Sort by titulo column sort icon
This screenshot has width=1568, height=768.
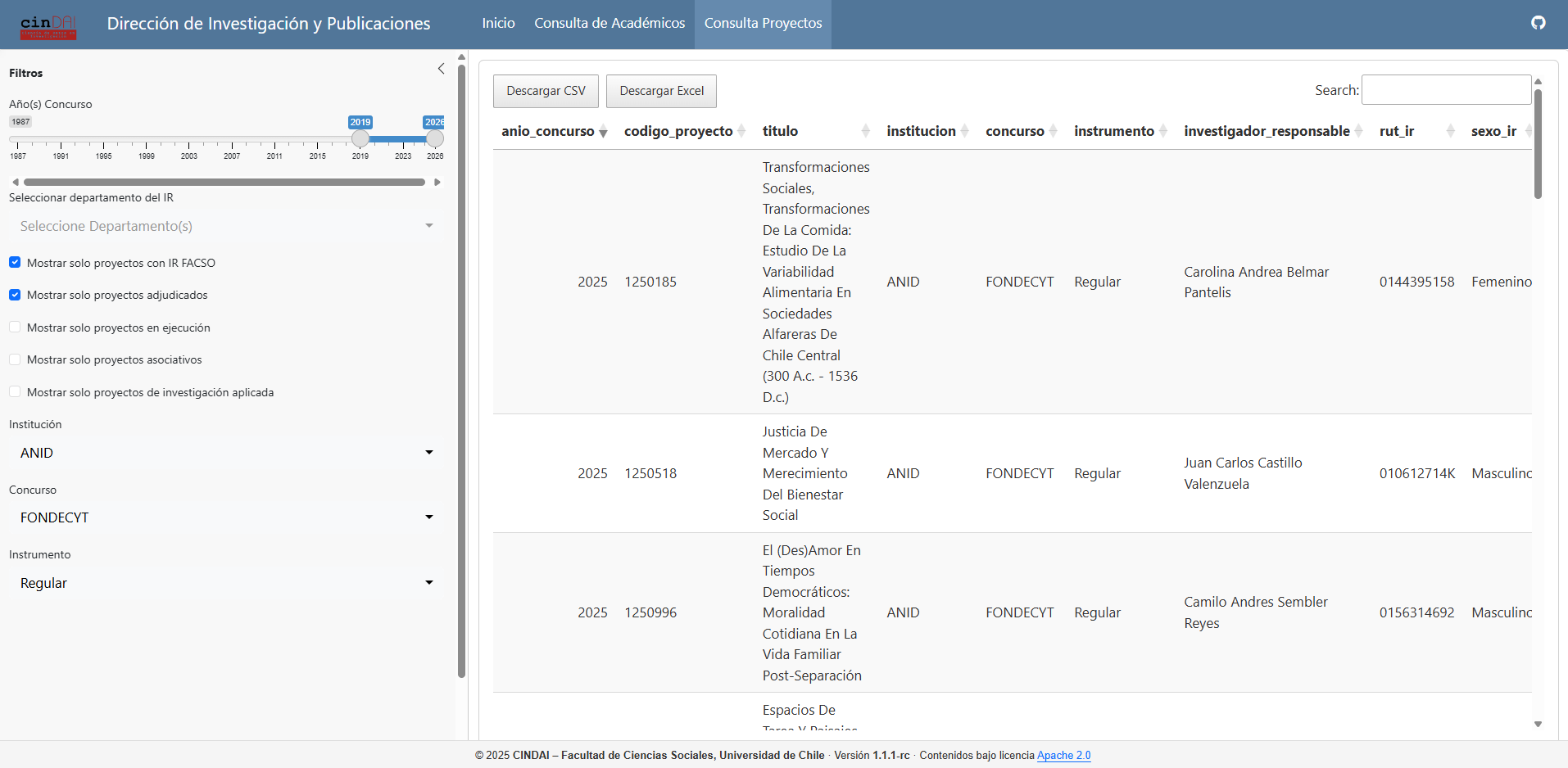(865, 131)
